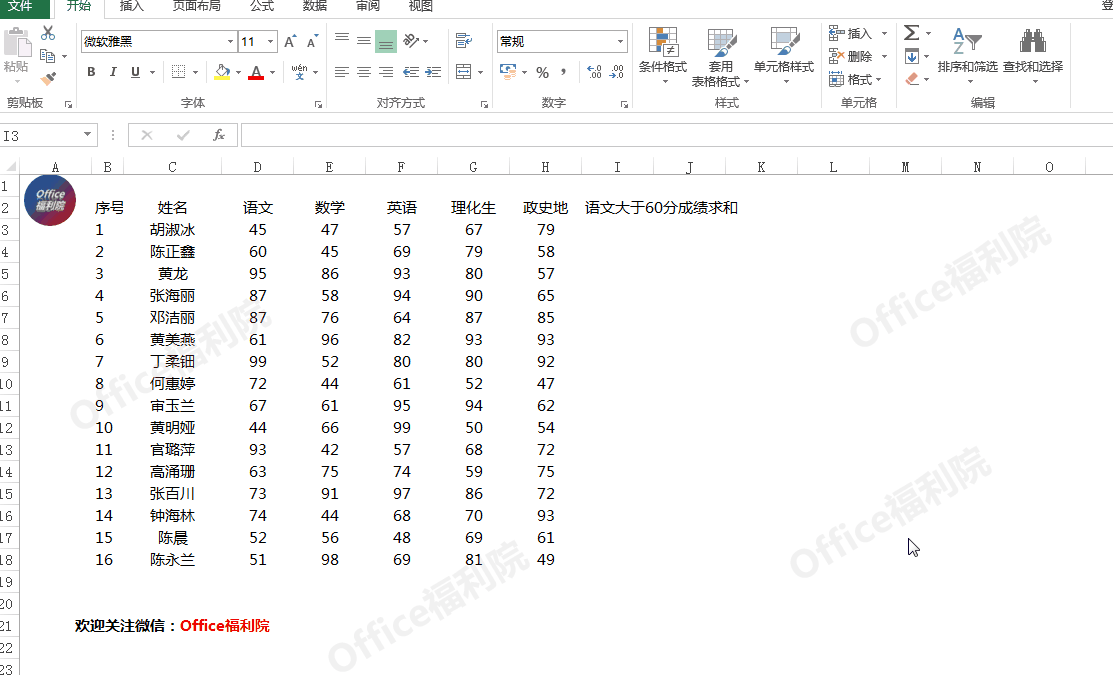Apply comma style number format
1113x675 pixels.
pyautogui.click(x=564, y=72)
